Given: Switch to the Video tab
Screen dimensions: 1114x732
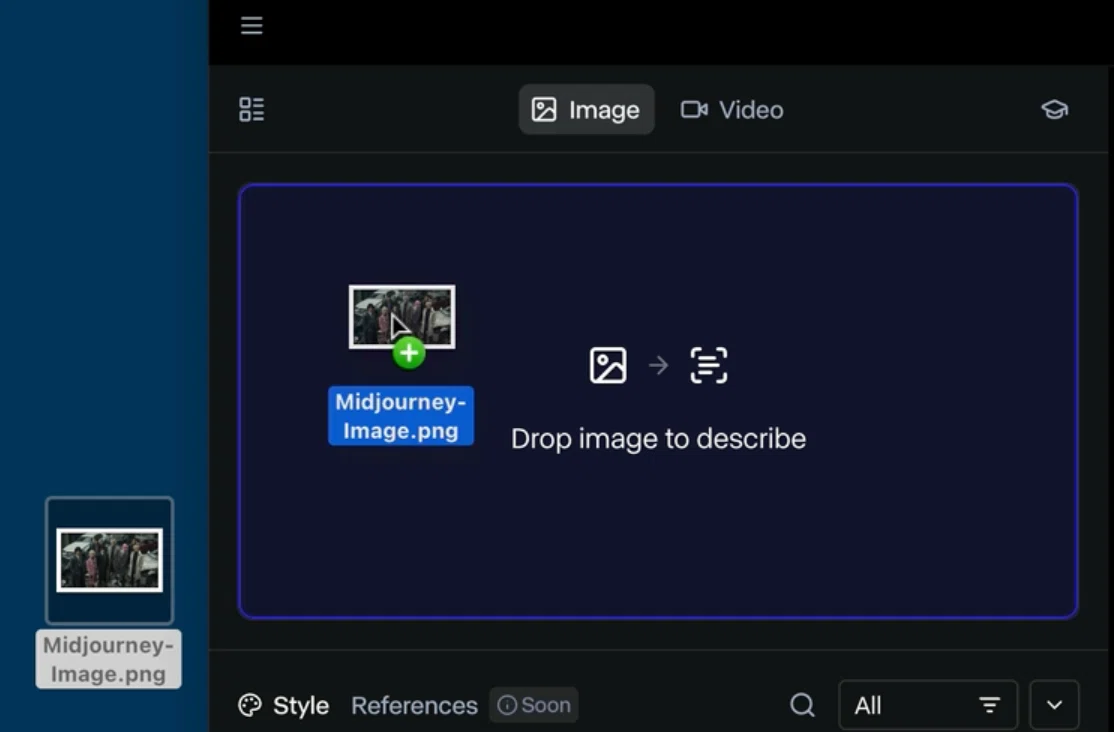Looking at the screenshot, I should [x=732, y=109].
